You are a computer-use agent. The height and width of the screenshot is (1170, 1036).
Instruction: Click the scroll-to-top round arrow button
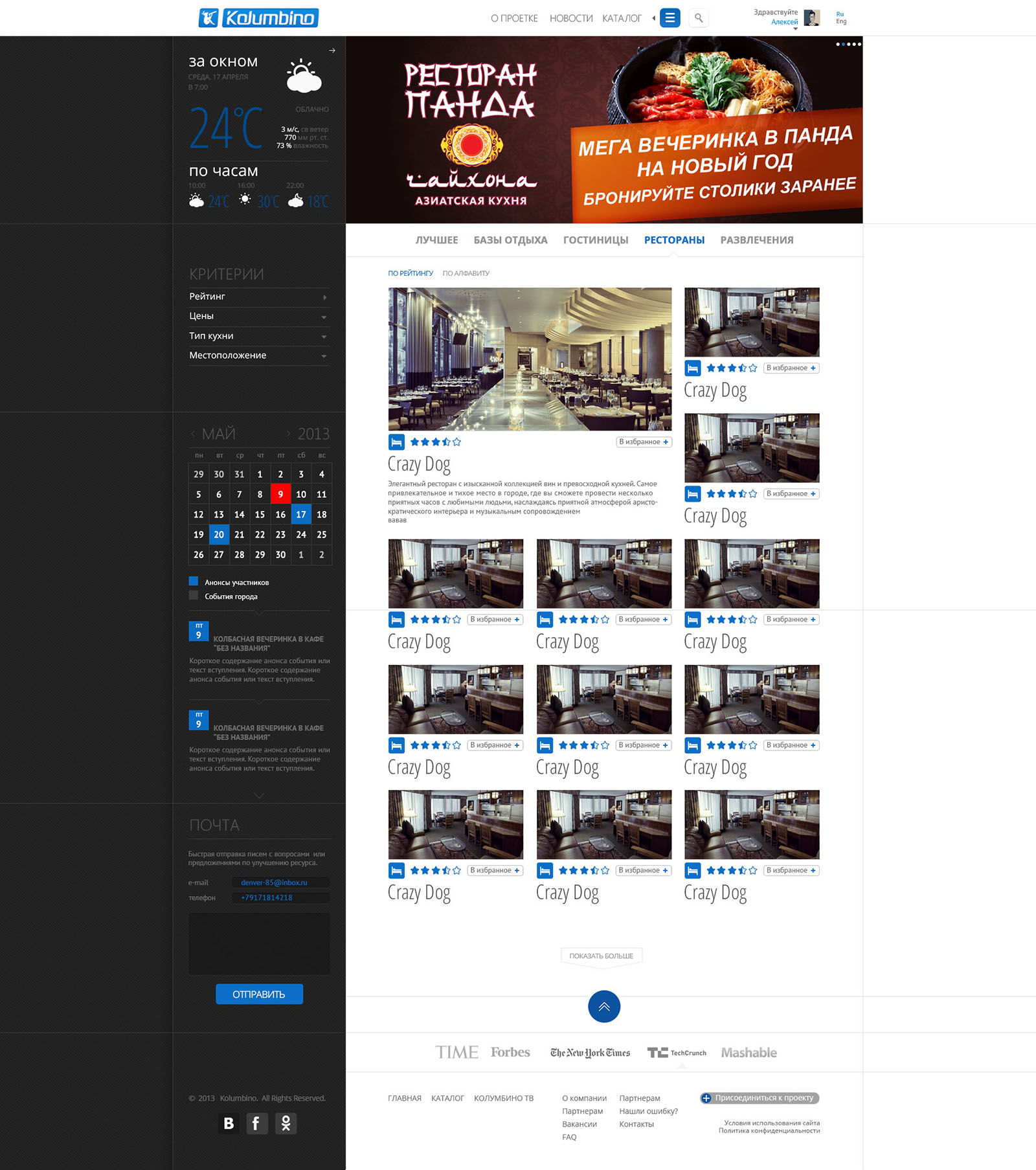[604, 1006]
